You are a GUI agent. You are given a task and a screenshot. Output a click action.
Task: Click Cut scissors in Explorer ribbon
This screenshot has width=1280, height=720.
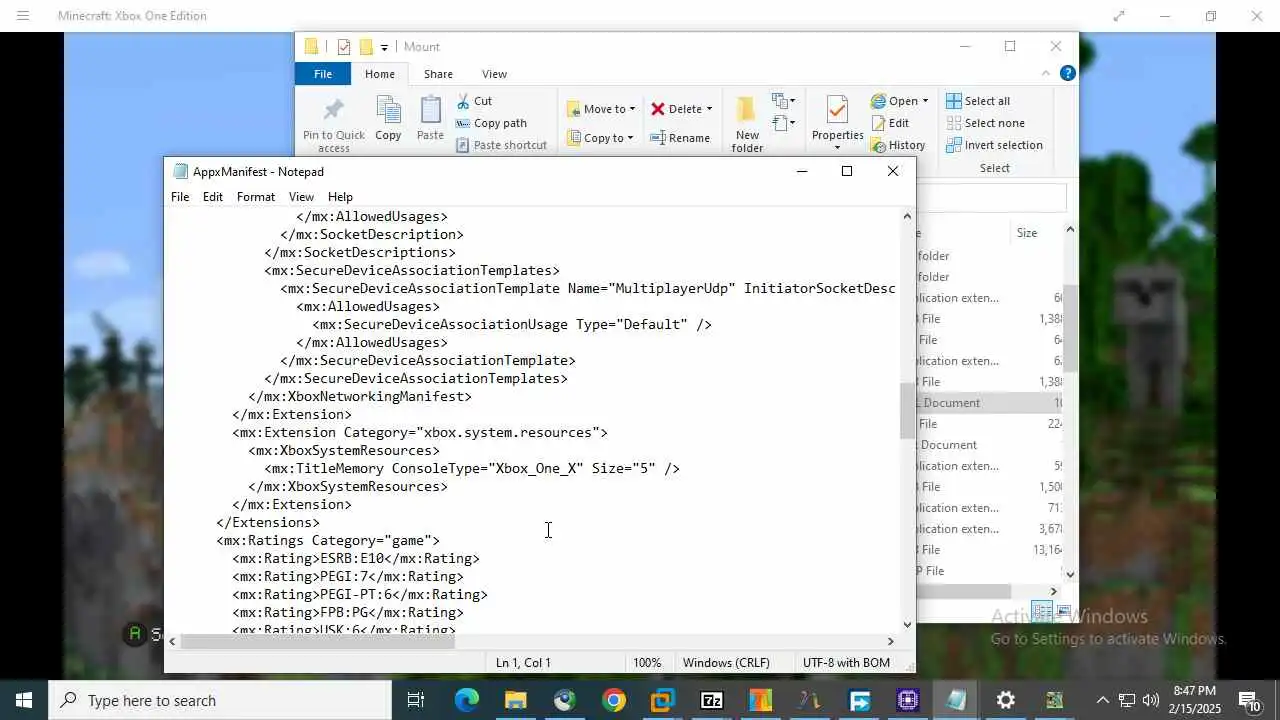[x=474, y=101]
